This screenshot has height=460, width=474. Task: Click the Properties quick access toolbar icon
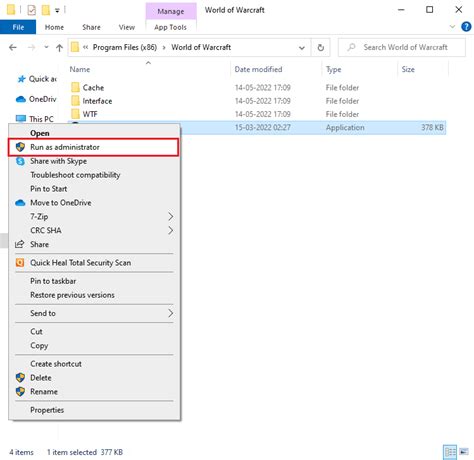32,10
